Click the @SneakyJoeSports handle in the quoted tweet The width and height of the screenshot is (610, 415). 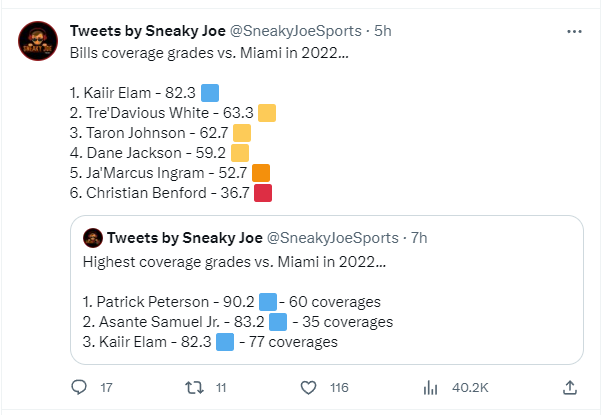click(333, 238)
